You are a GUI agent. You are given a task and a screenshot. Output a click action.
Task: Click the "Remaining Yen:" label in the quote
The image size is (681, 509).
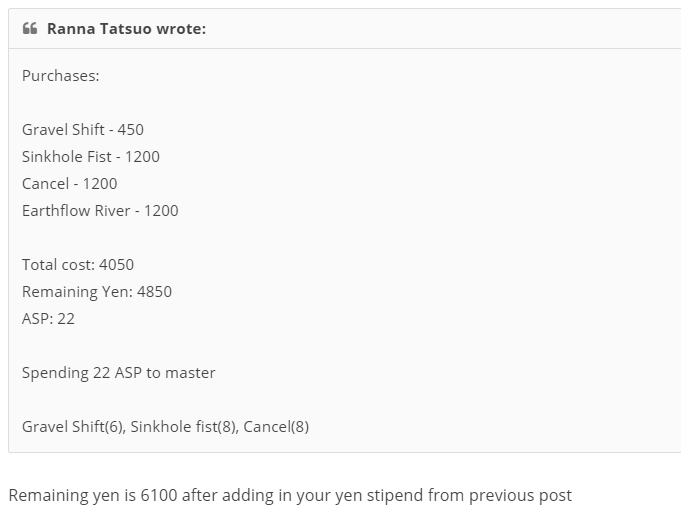click(x=69, y=292)
